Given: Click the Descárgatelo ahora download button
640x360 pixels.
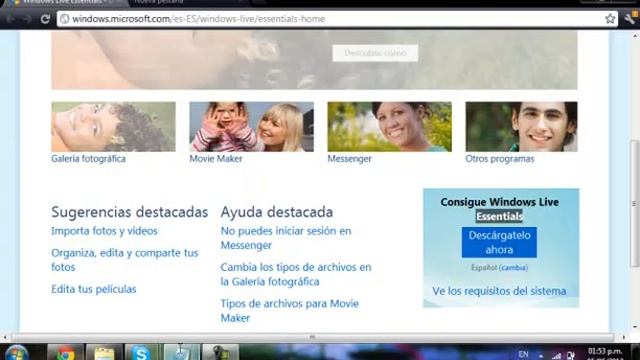Looking at the screenshot, I should pyautogui.click(x=499, y=242).
